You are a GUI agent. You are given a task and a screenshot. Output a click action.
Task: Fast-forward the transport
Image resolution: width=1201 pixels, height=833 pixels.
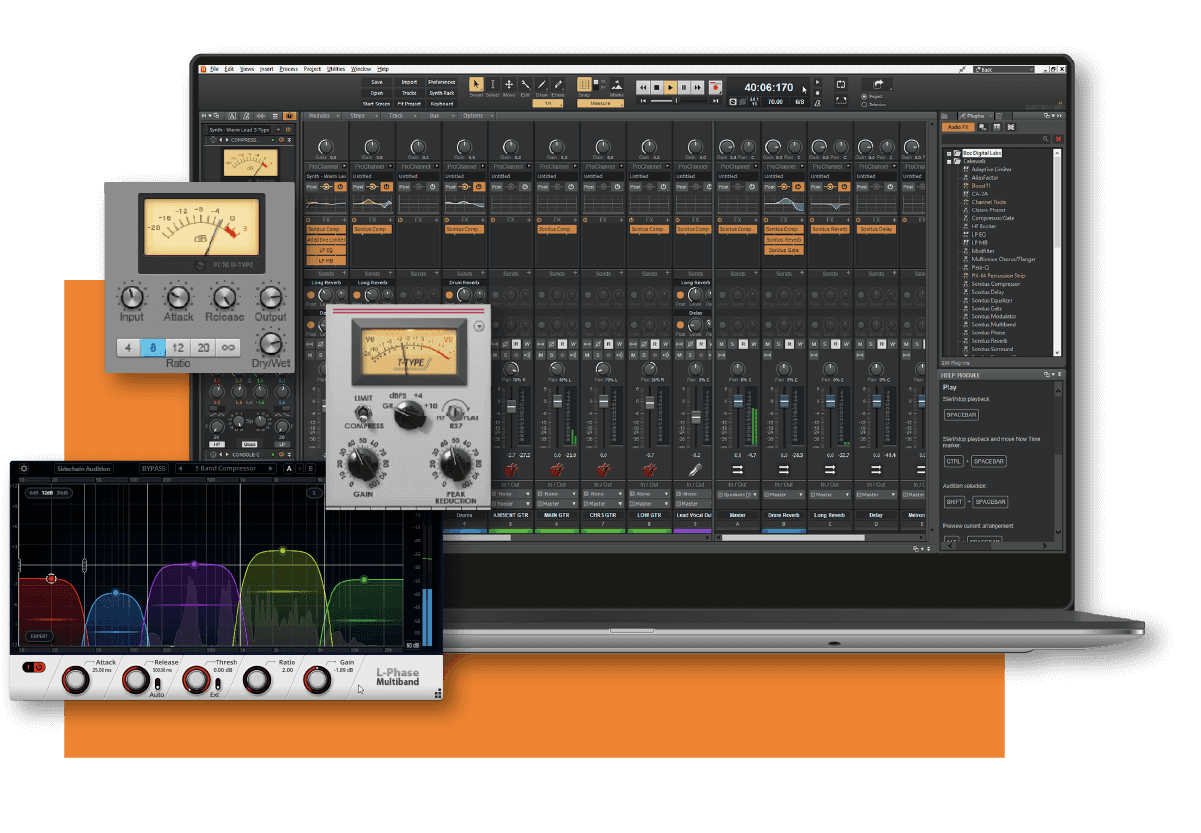(x=699, y=88)
